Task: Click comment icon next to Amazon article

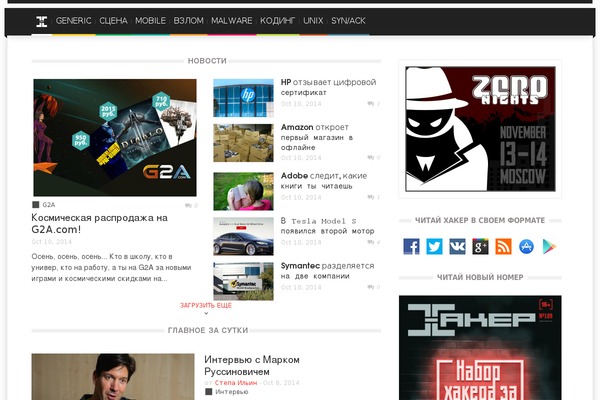Action: [370, 158]
